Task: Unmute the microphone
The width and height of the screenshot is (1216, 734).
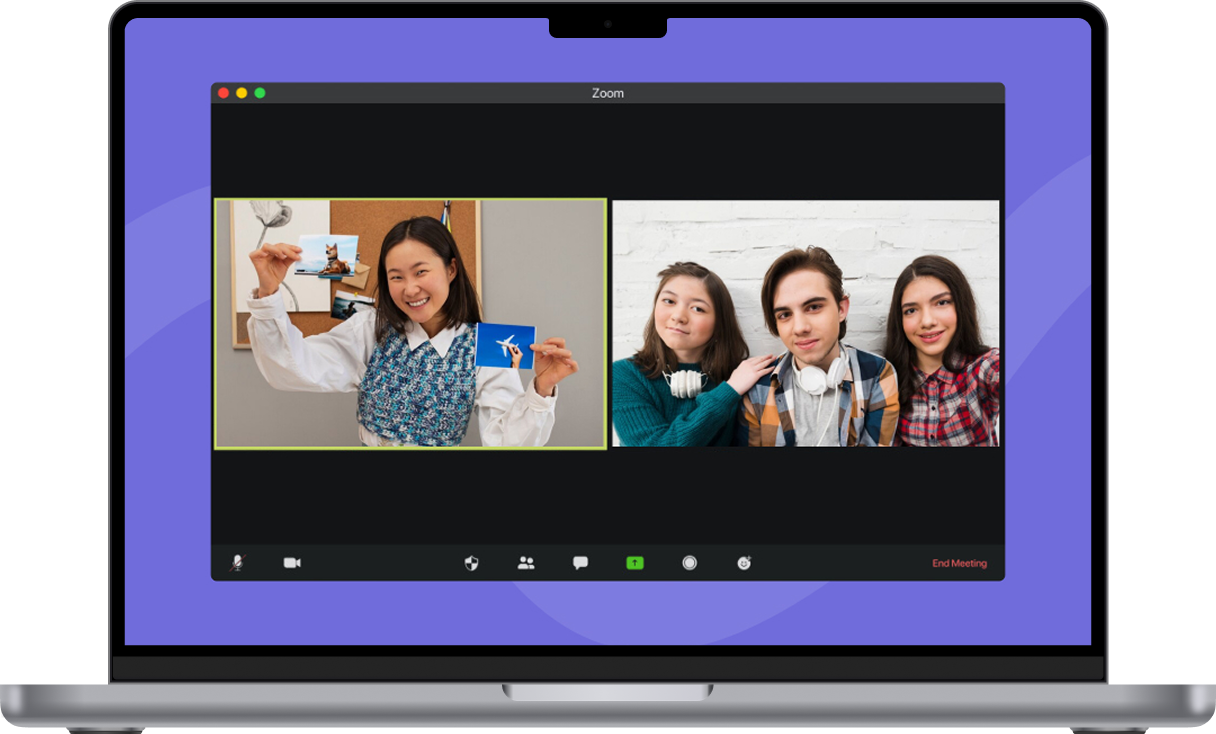Action: 237,563
